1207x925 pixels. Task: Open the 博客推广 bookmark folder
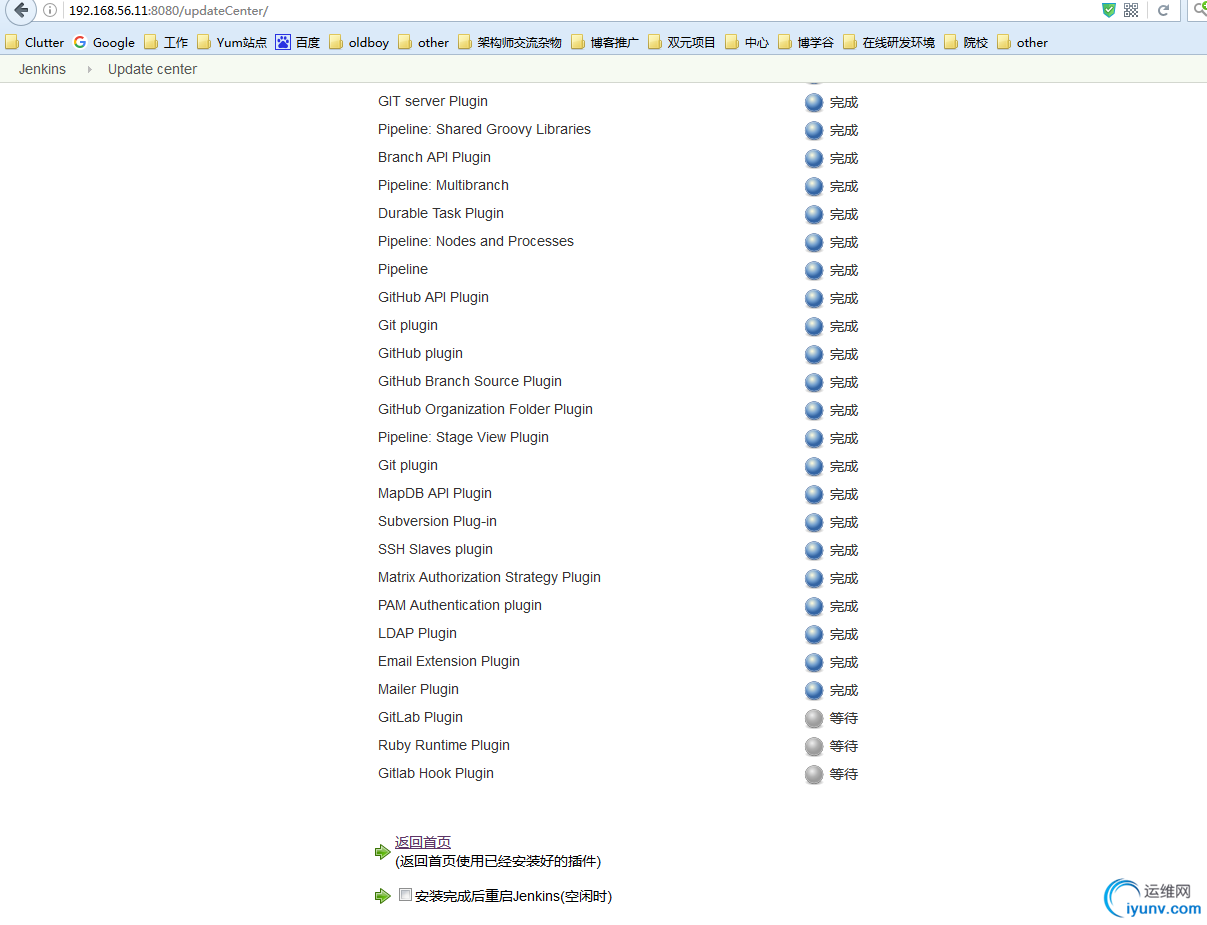(605, 42)
